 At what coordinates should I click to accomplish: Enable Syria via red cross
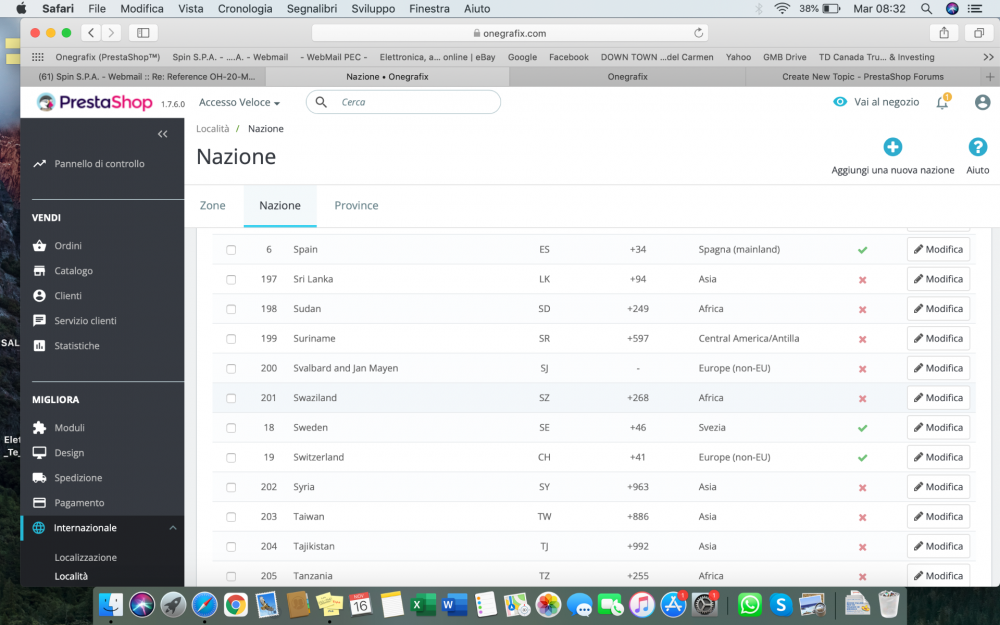(x=862, y=487)
